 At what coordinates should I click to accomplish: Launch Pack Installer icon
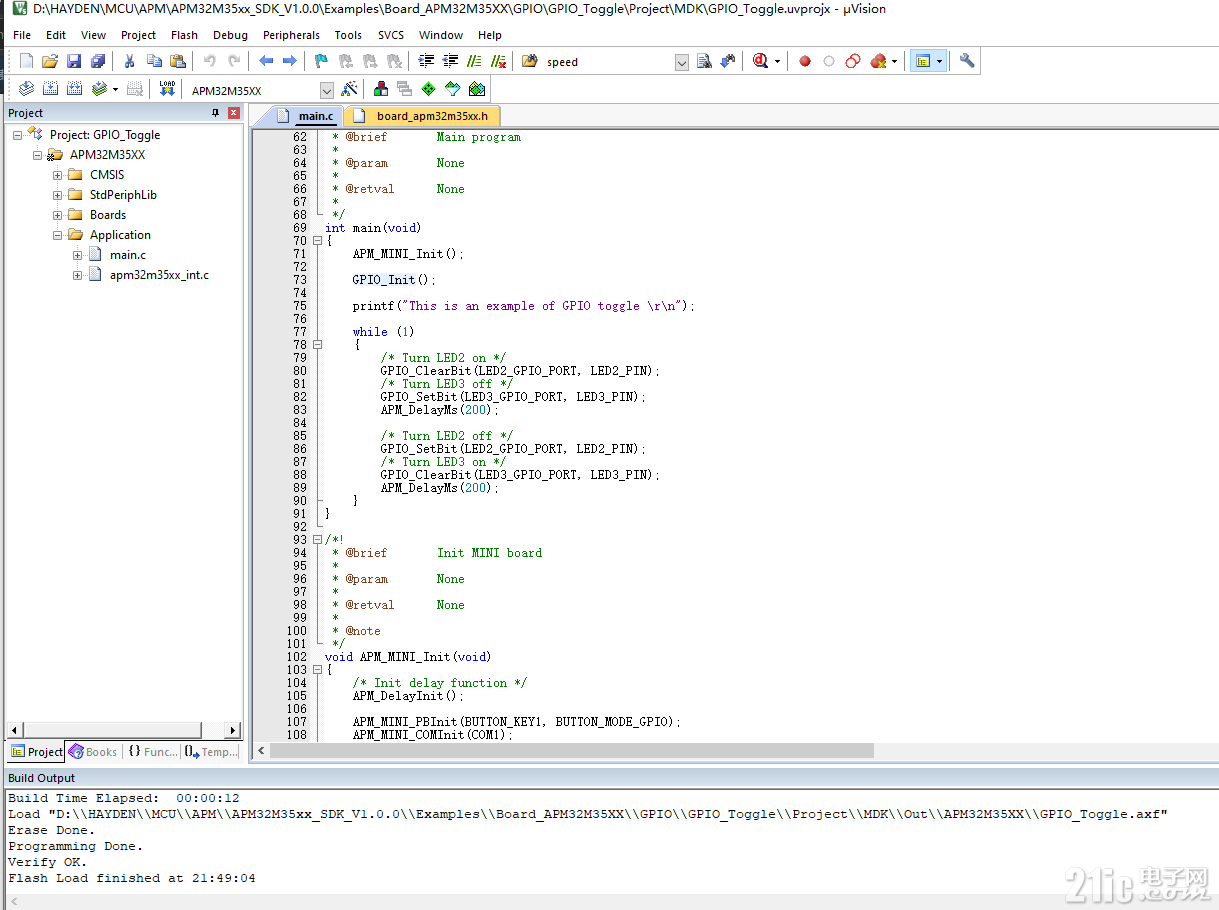477,89
